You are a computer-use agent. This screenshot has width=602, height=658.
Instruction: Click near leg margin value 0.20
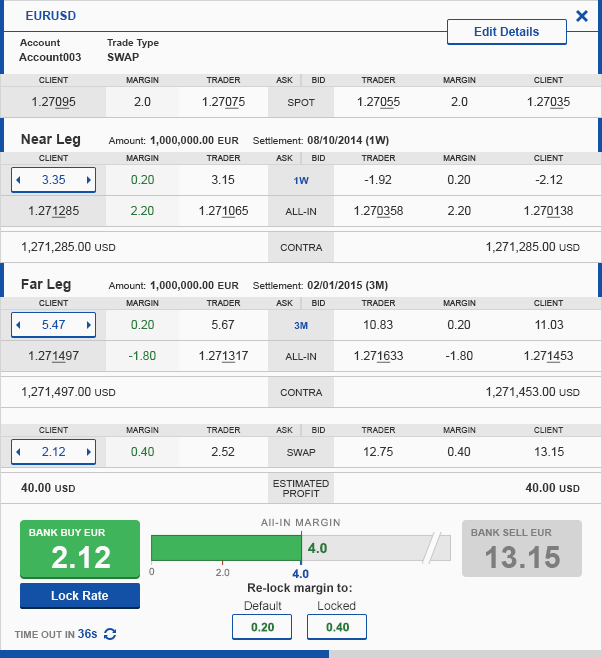142,181
